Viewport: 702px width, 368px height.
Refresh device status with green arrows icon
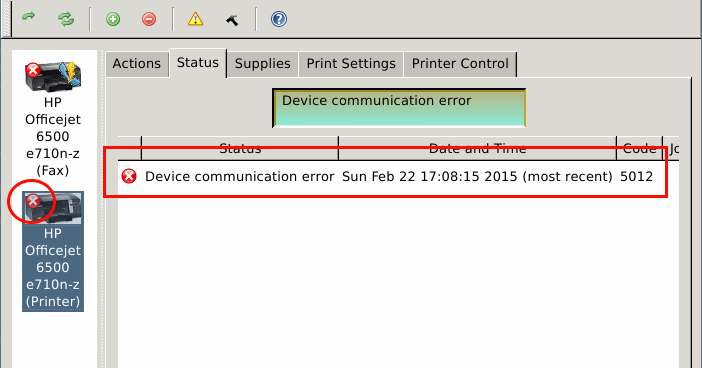click(66, 19)
